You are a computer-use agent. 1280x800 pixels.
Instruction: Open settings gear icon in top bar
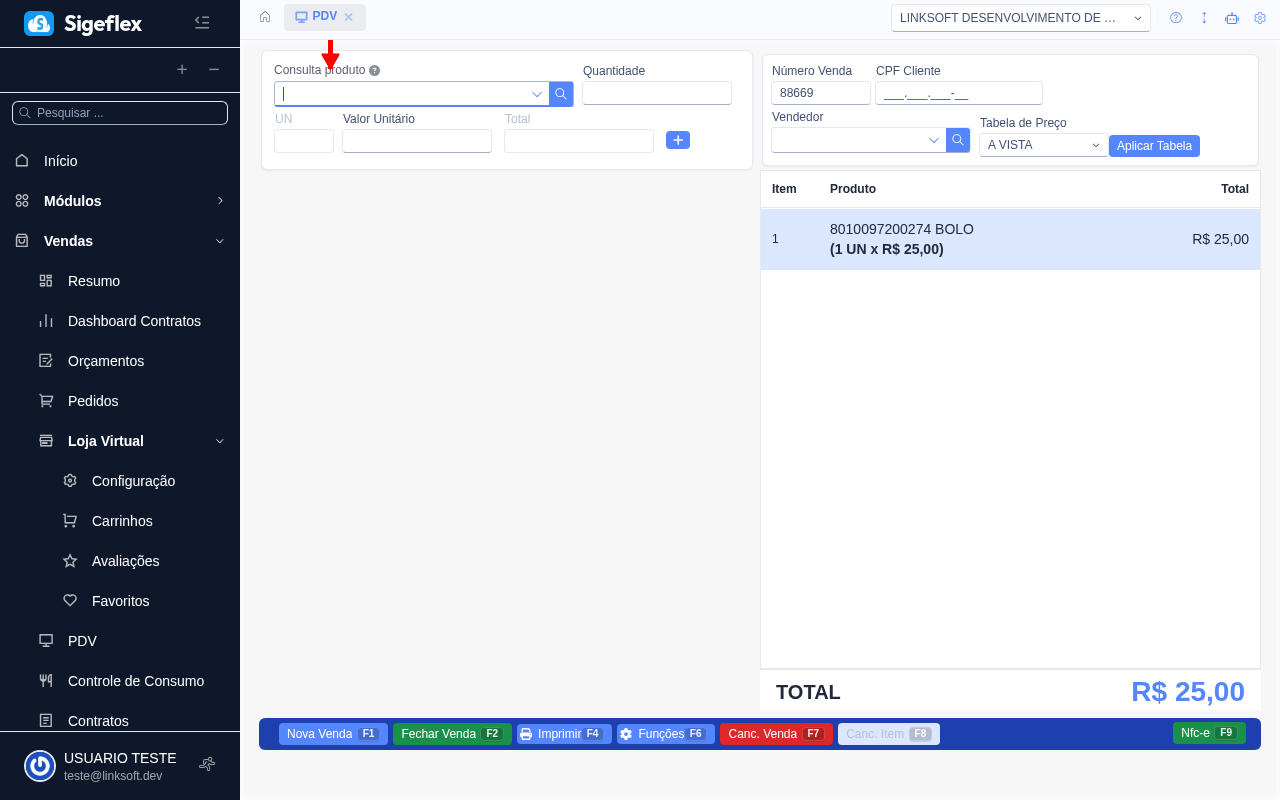(x=1260, y=18)
